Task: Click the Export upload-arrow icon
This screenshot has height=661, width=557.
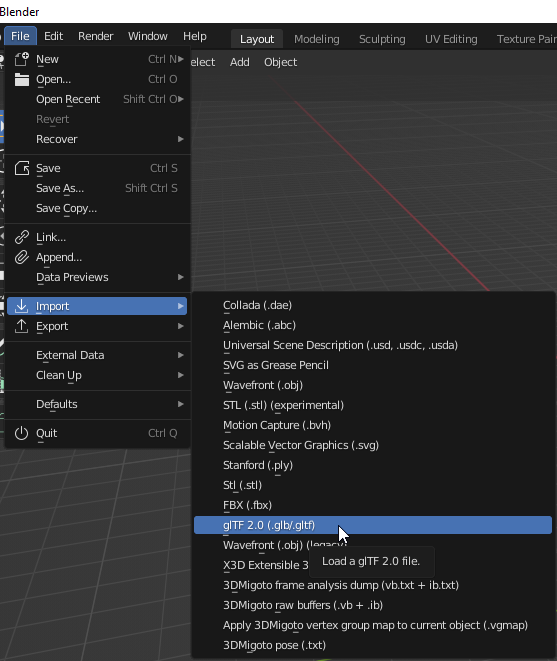Action: pos(22,326)
